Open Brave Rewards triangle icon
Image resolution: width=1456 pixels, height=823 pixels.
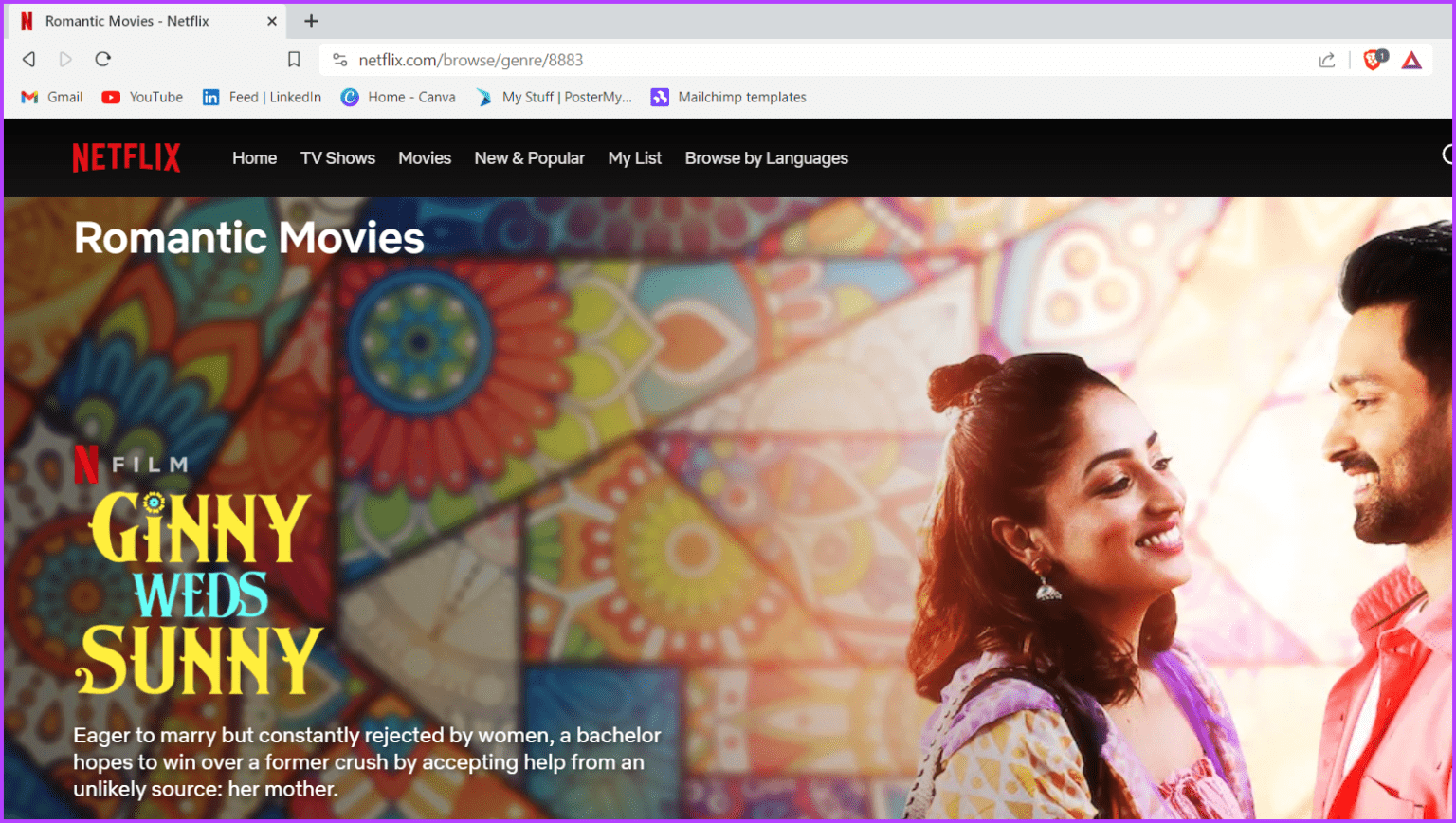click(x=1411, y=61)
